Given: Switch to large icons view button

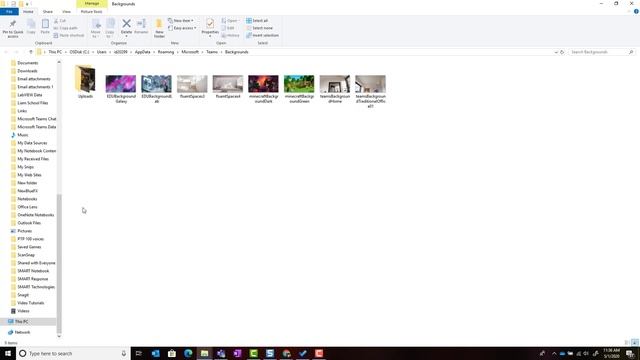Looking at the screenshot, I should coord(635,342).
